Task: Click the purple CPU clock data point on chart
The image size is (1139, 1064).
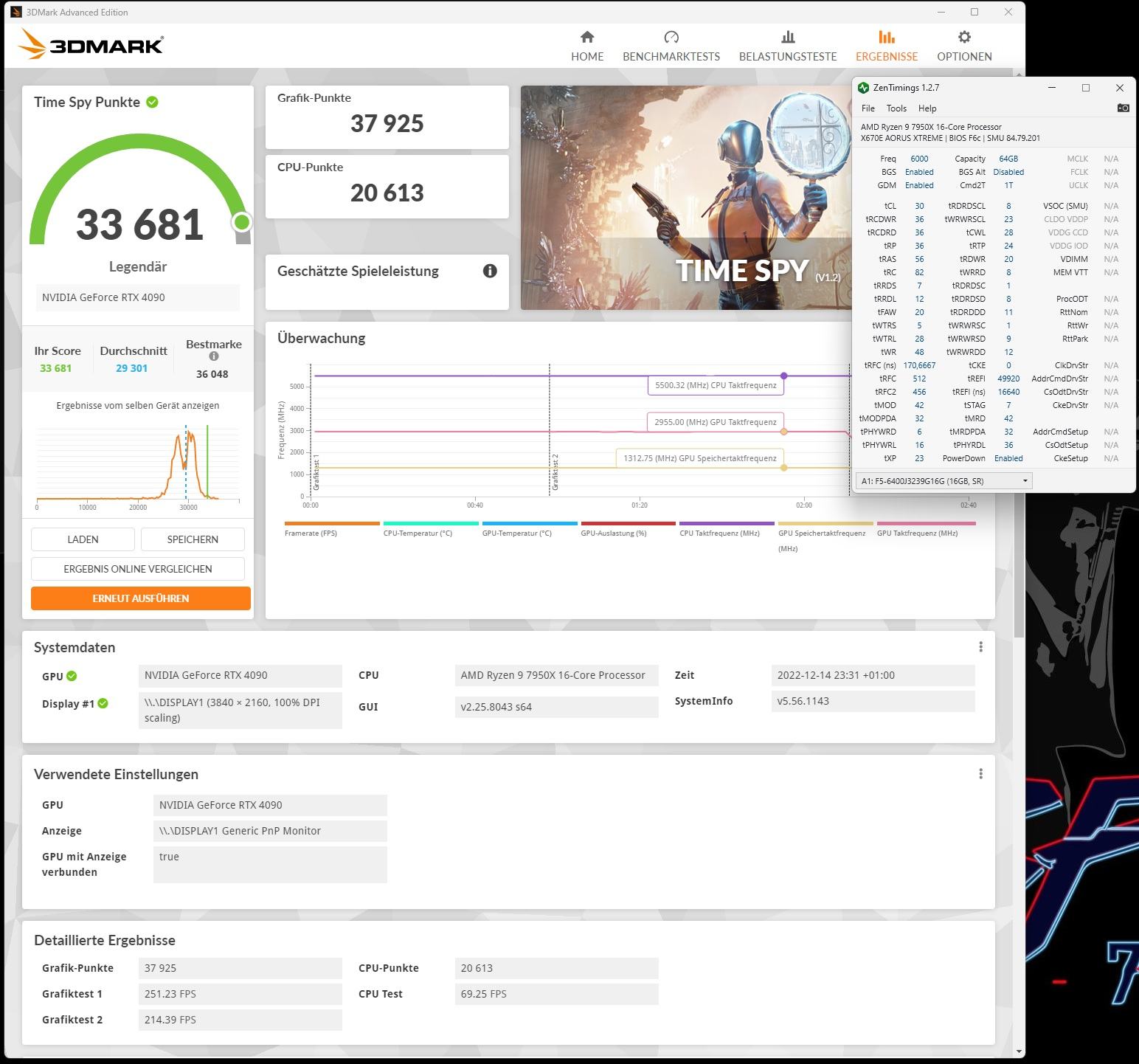Action: [784, 376]
